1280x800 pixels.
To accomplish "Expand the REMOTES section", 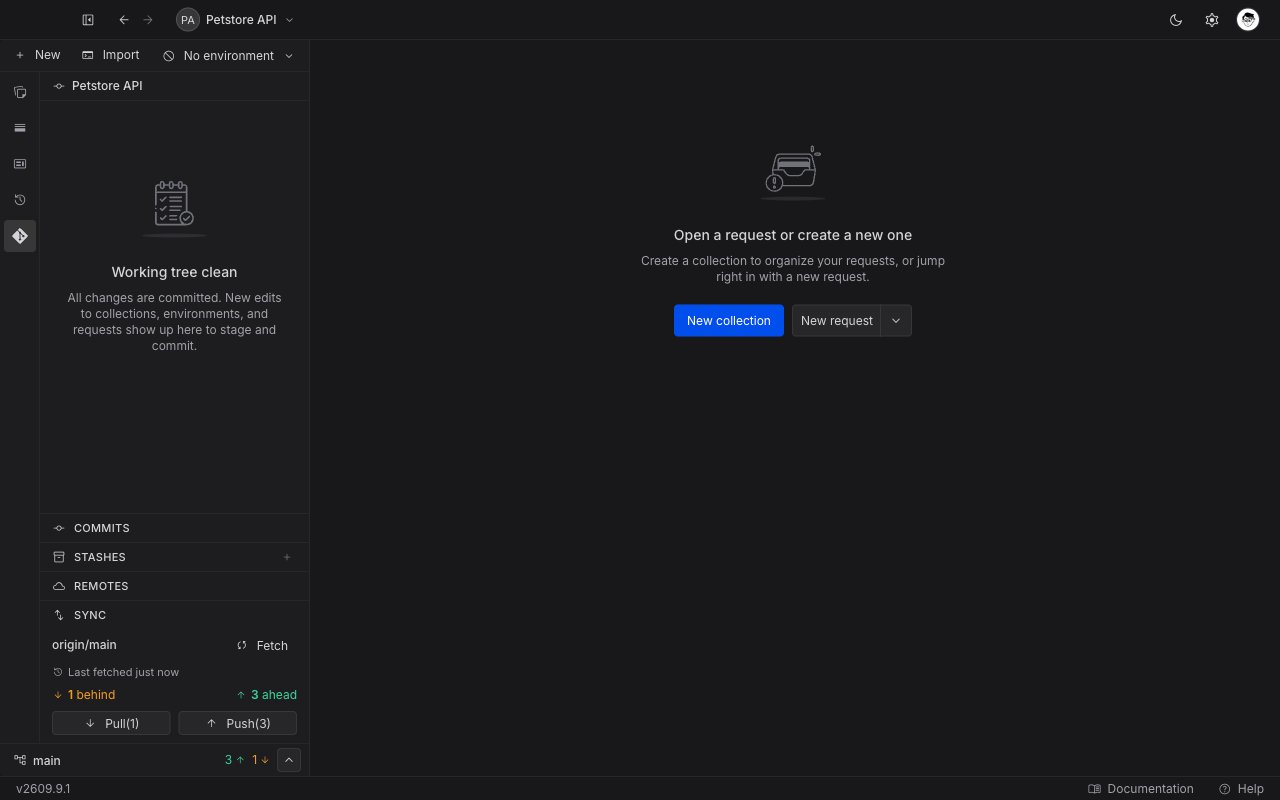I will [174, 586].
